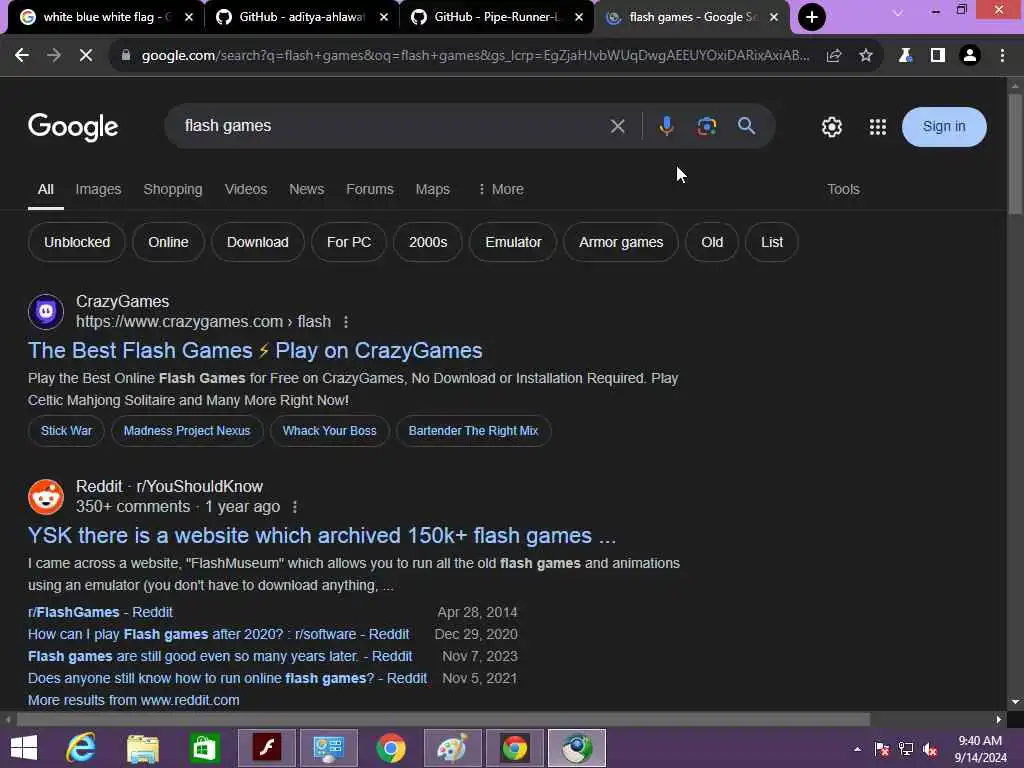Open the r/FlashGames Reddit link
1024x768 pixels.
click(x=100, y=613)
